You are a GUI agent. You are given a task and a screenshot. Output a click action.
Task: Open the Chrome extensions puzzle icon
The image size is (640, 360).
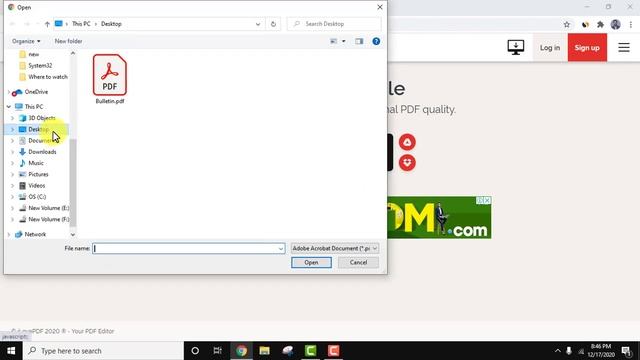coord(600,24)
